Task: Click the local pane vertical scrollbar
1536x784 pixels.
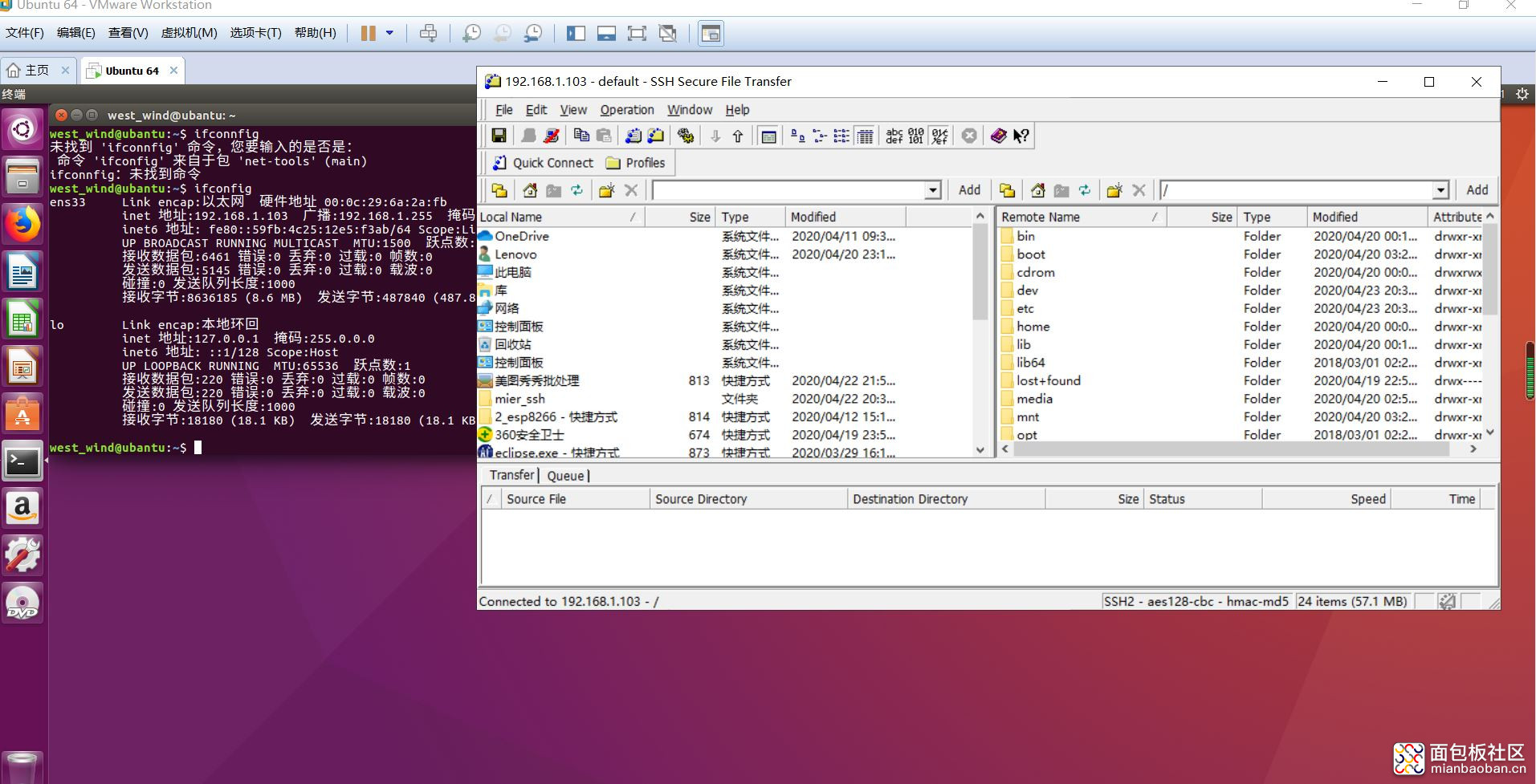Action: tap(980, 271)
